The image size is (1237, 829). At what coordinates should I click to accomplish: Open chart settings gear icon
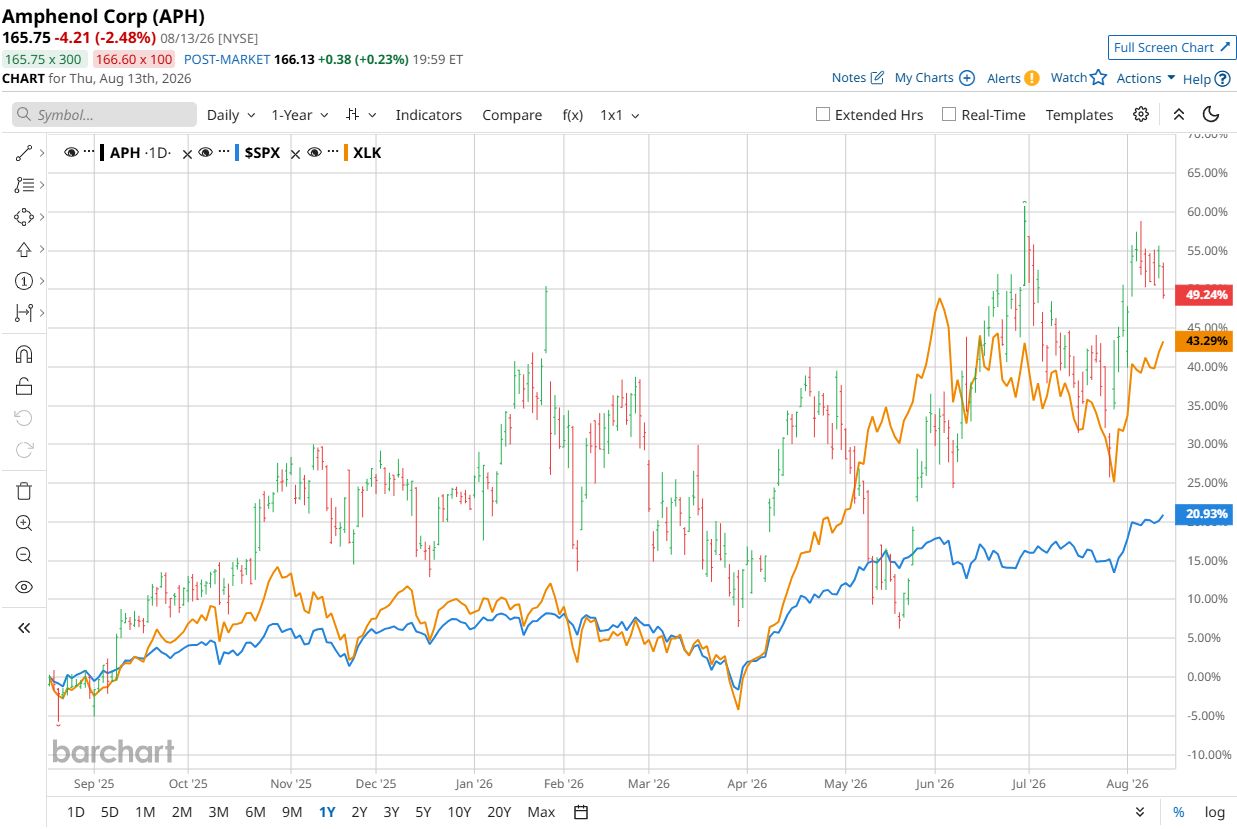(1141, 114)
